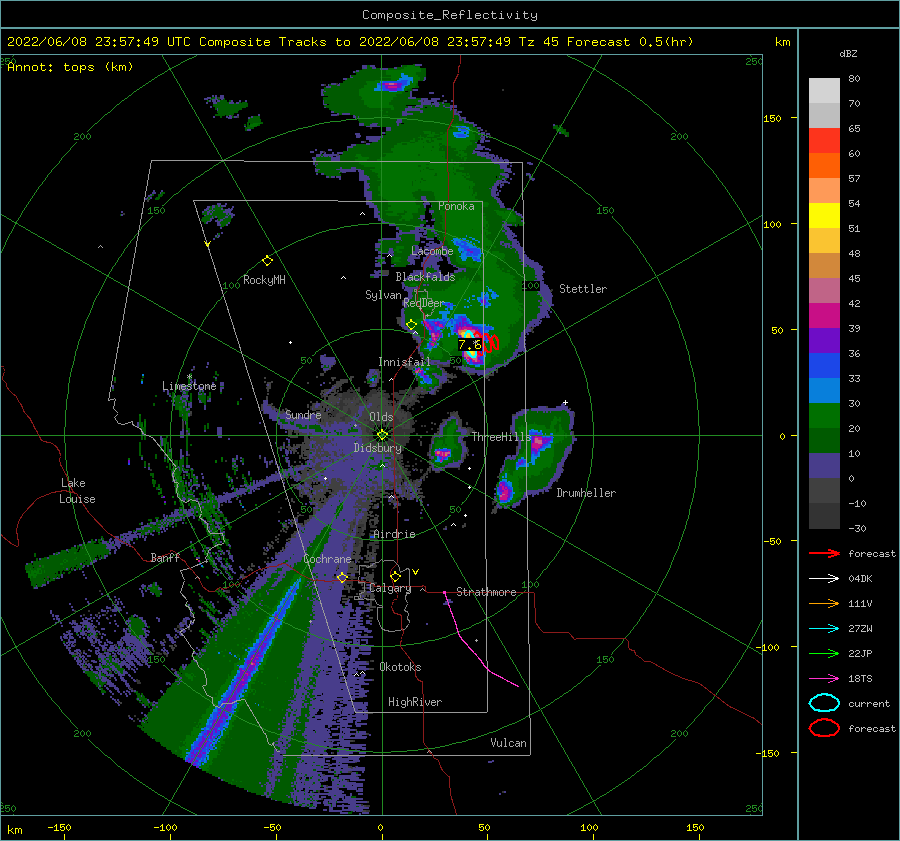Select the 7.6 storm top annotation

coord(470,344)
